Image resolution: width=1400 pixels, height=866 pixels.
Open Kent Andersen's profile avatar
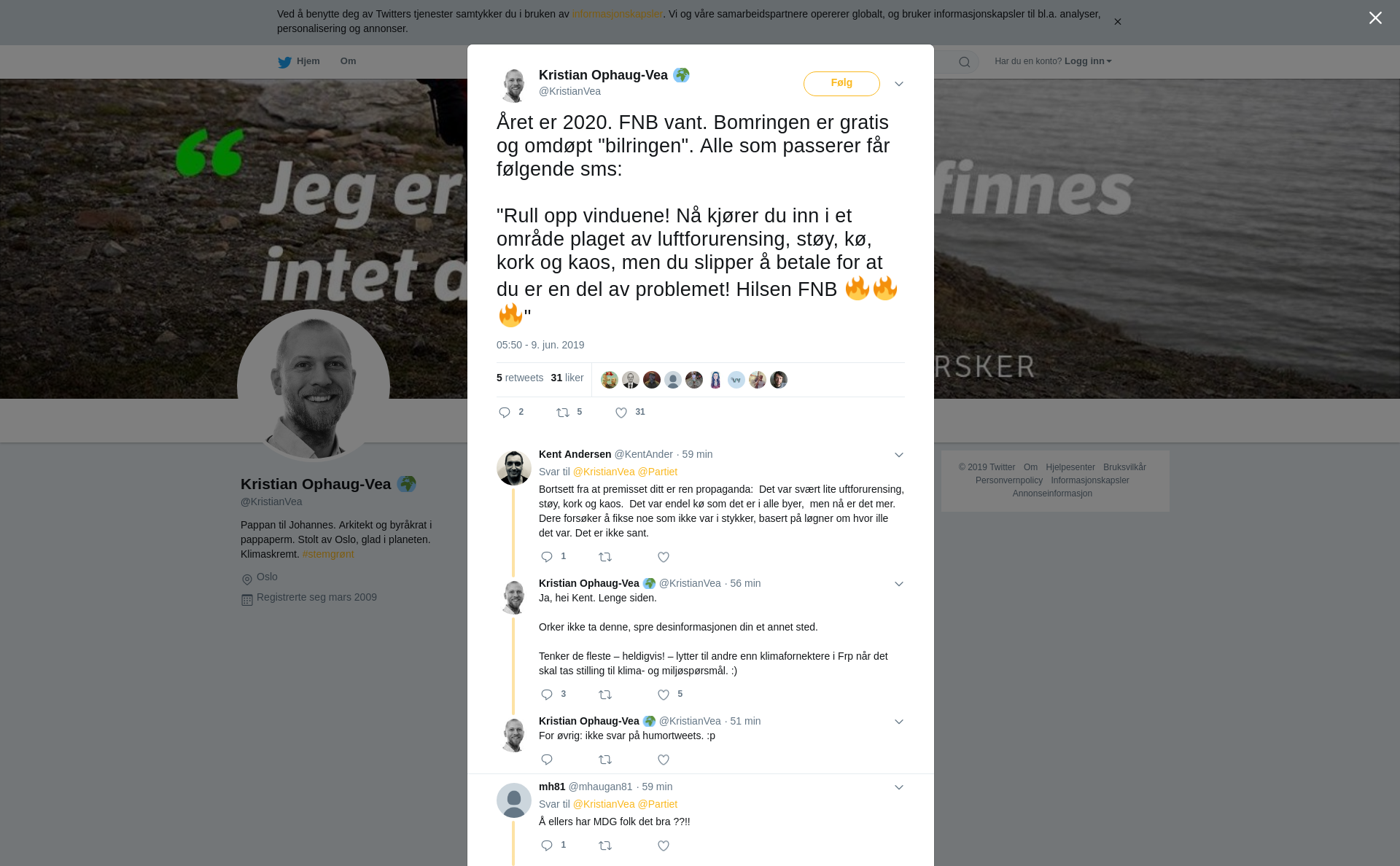(x=514, y=467)
